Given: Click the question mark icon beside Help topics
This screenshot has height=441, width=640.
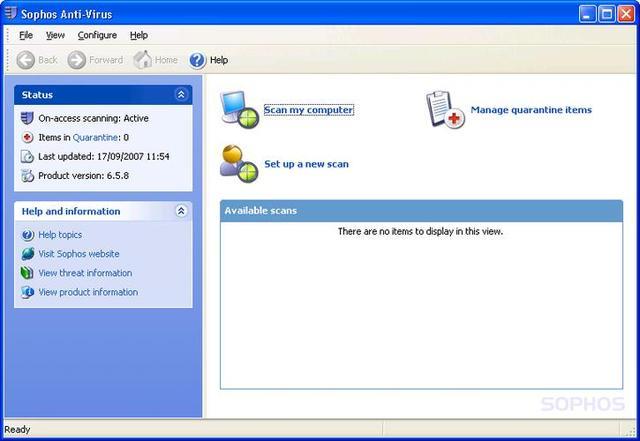Looking at the screenshot, I should (x=27, y=235).
